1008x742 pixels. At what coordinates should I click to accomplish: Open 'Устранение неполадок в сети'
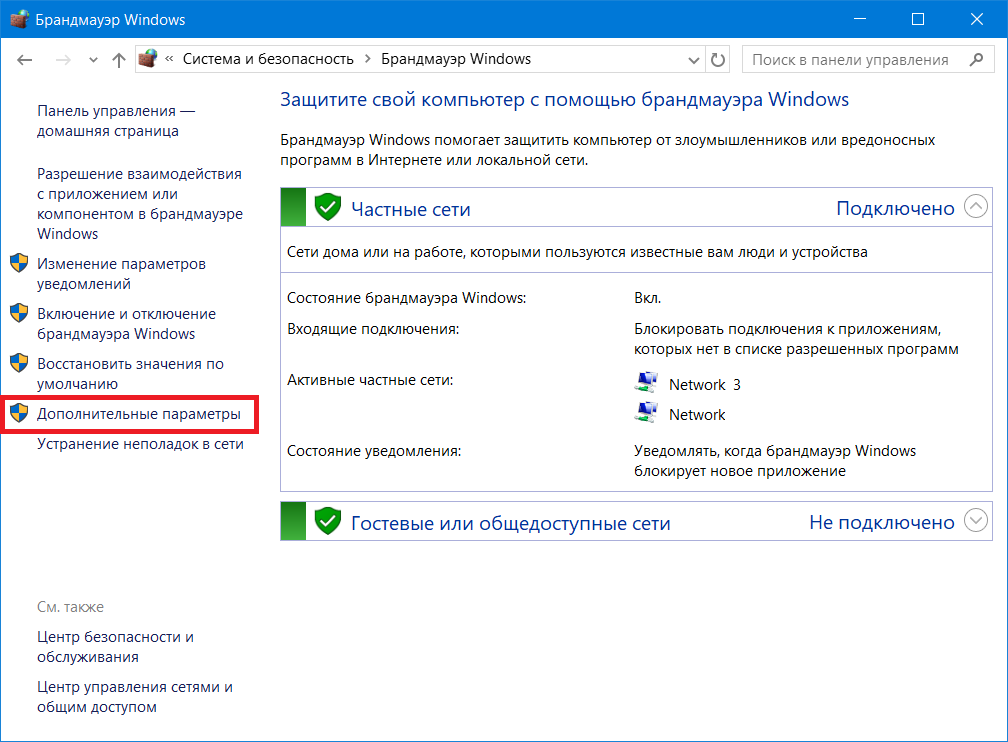[x=140, y=444]
